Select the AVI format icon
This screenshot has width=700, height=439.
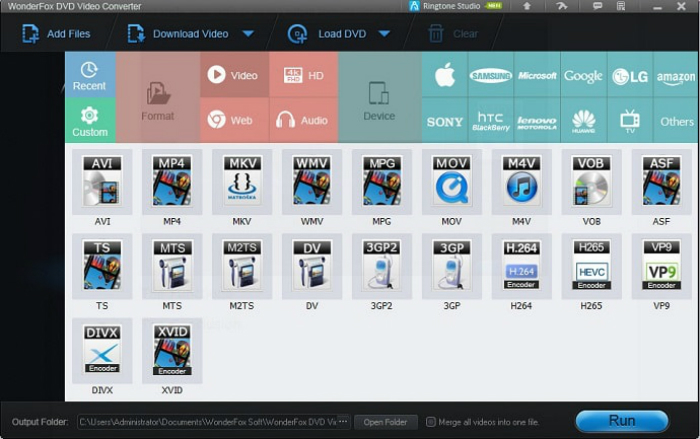[x=102, y=182]
